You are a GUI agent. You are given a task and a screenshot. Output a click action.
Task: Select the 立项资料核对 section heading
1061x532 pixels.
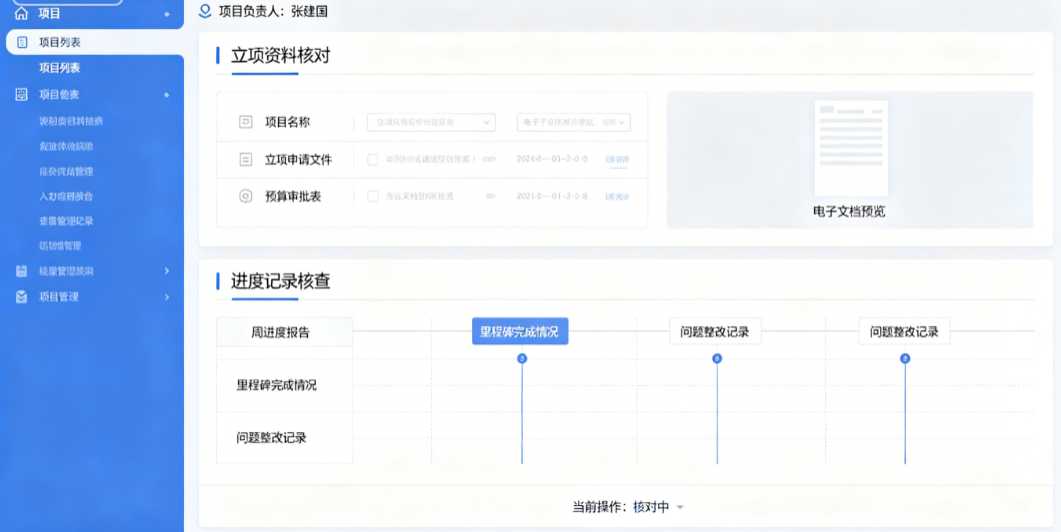[x=280, y=56]
